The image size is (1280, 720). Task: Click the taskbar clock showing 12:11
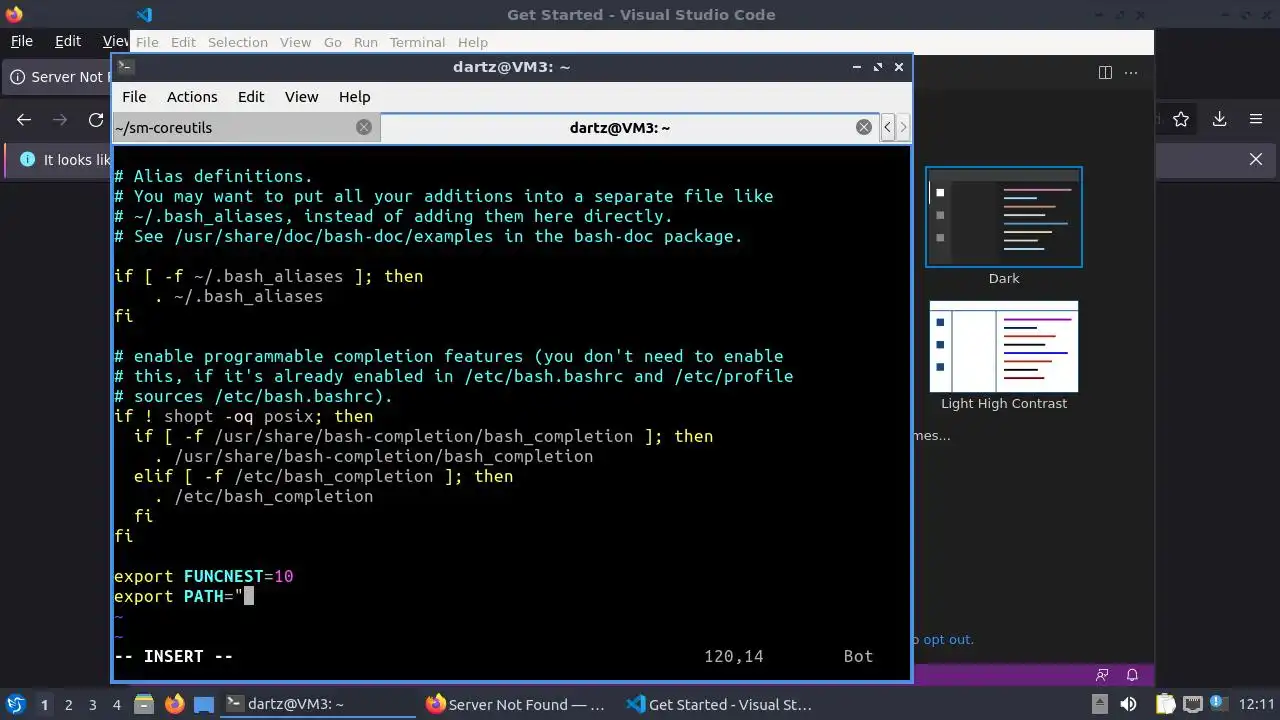1257,704
